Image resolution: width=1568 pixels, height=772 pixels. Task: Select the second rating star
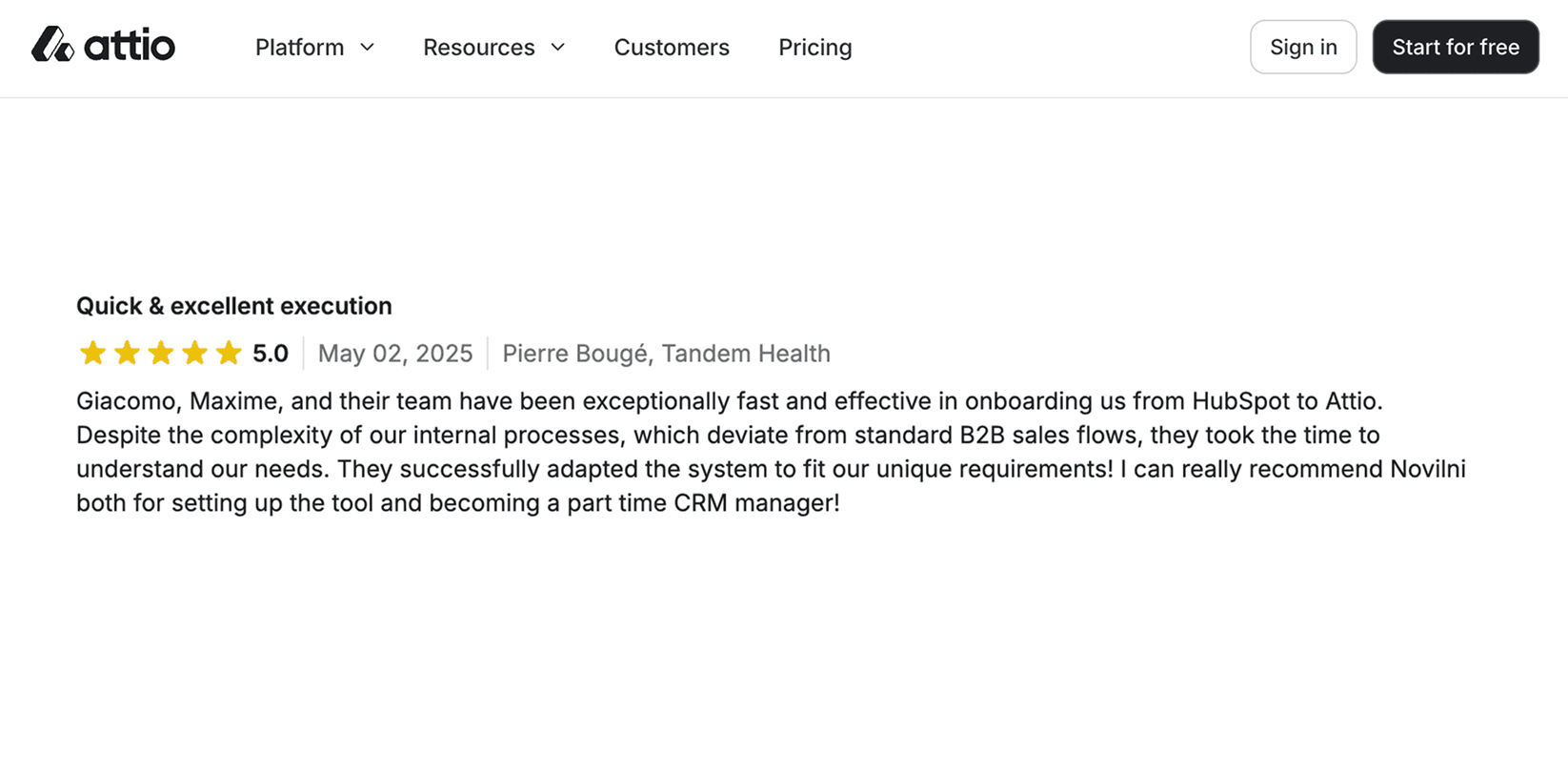[x=127, y=353]
